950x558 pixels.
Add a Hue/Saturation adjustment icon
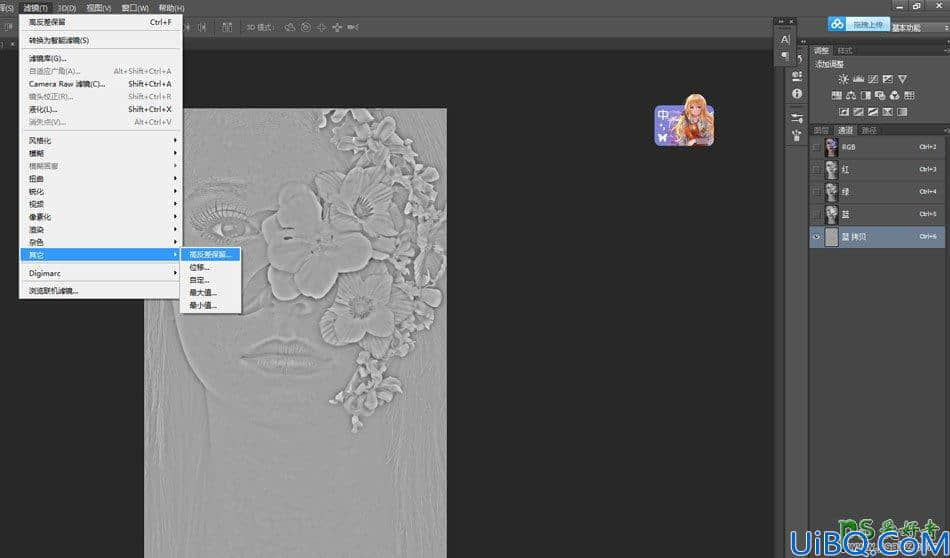pyautogui.click(x=837, y=96)
